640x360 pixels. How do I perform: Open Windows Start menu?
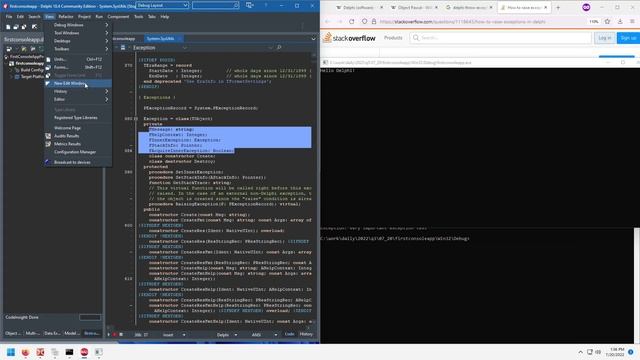(x=11, y=352)
